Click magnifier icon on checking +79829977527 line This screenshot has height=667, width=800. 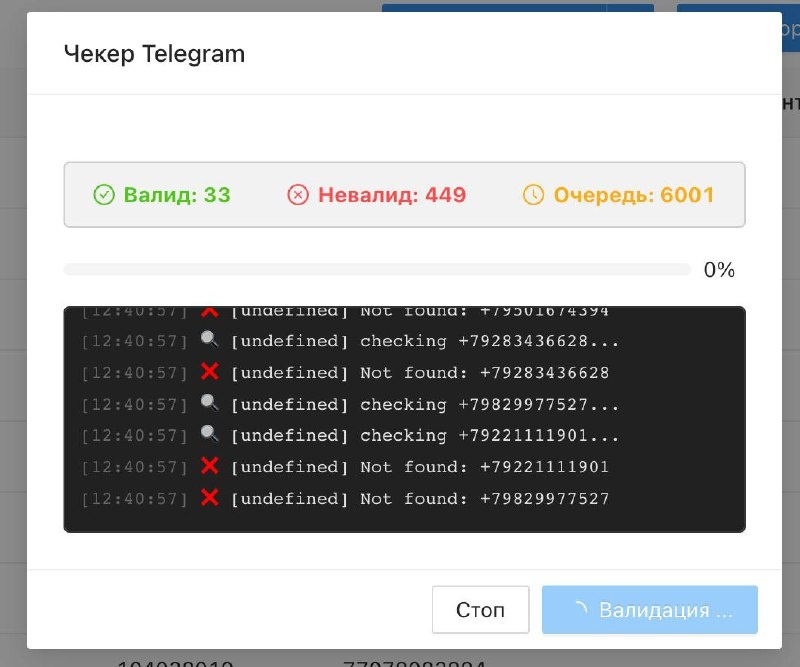tap(210, 403)
